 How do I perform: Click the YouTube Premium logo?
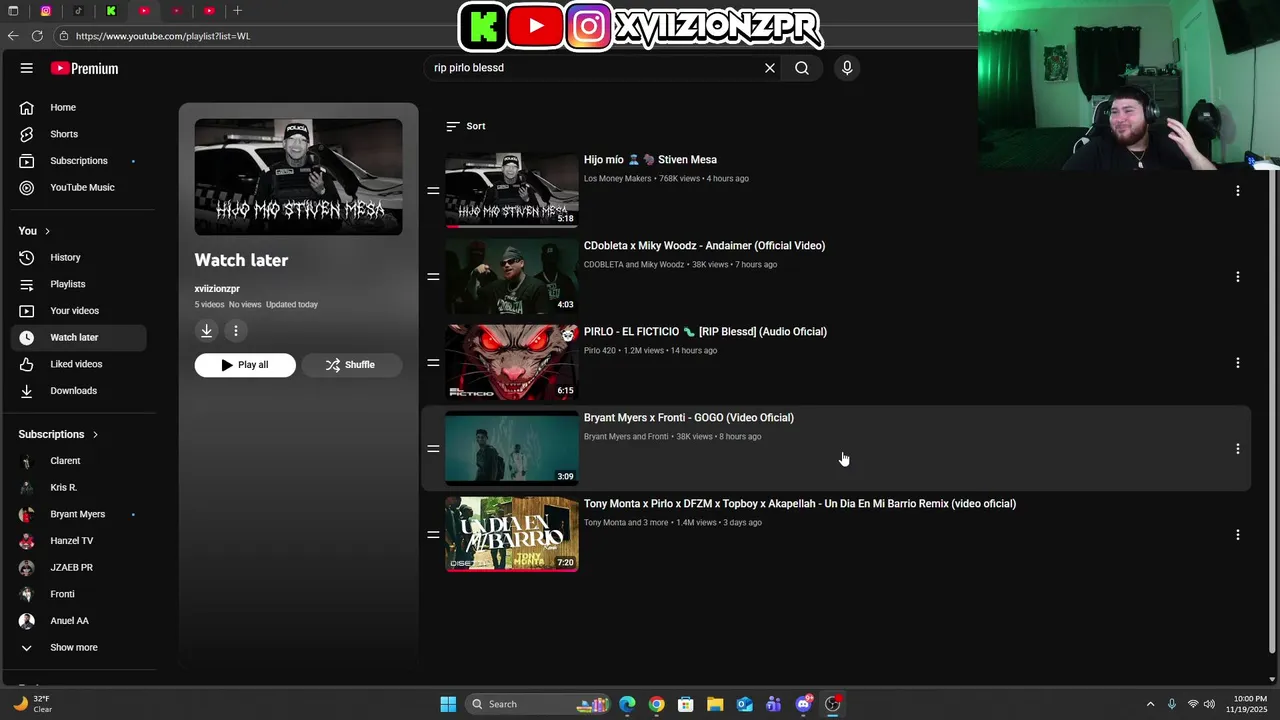[x=85, y=68]
